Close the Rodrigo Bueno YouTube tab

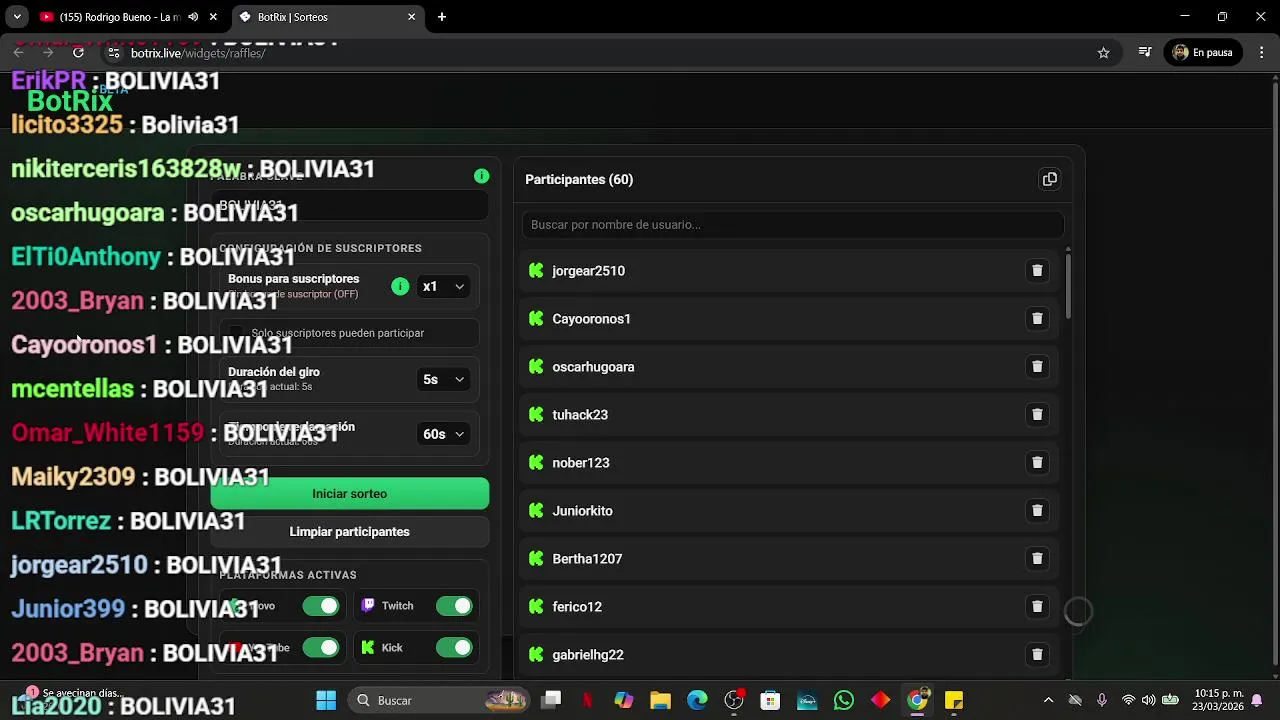point(213,17)
